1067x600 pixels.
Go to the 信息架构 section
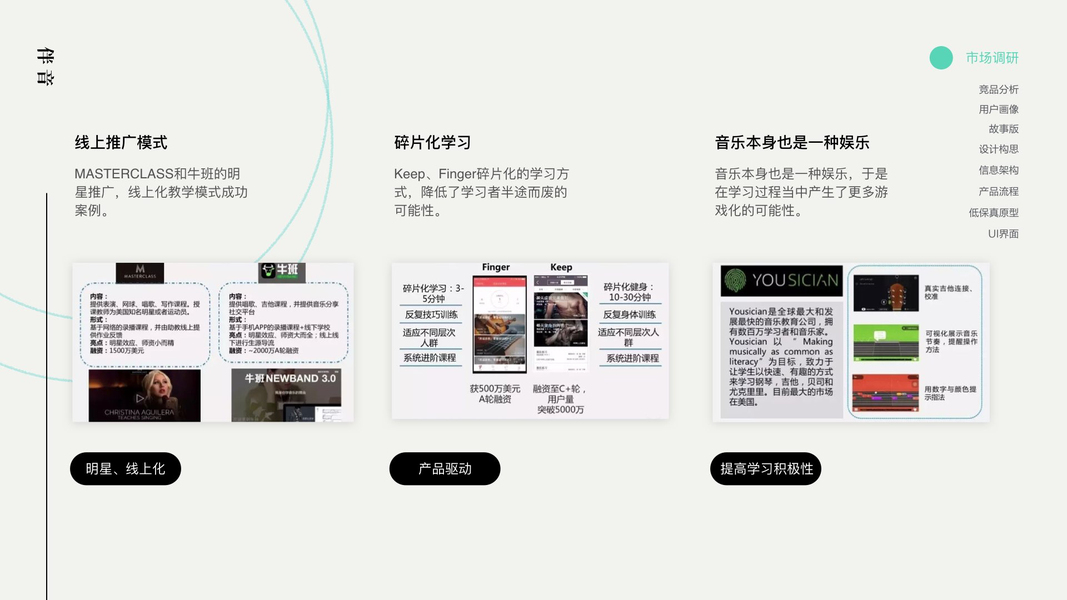click(998, 170)
